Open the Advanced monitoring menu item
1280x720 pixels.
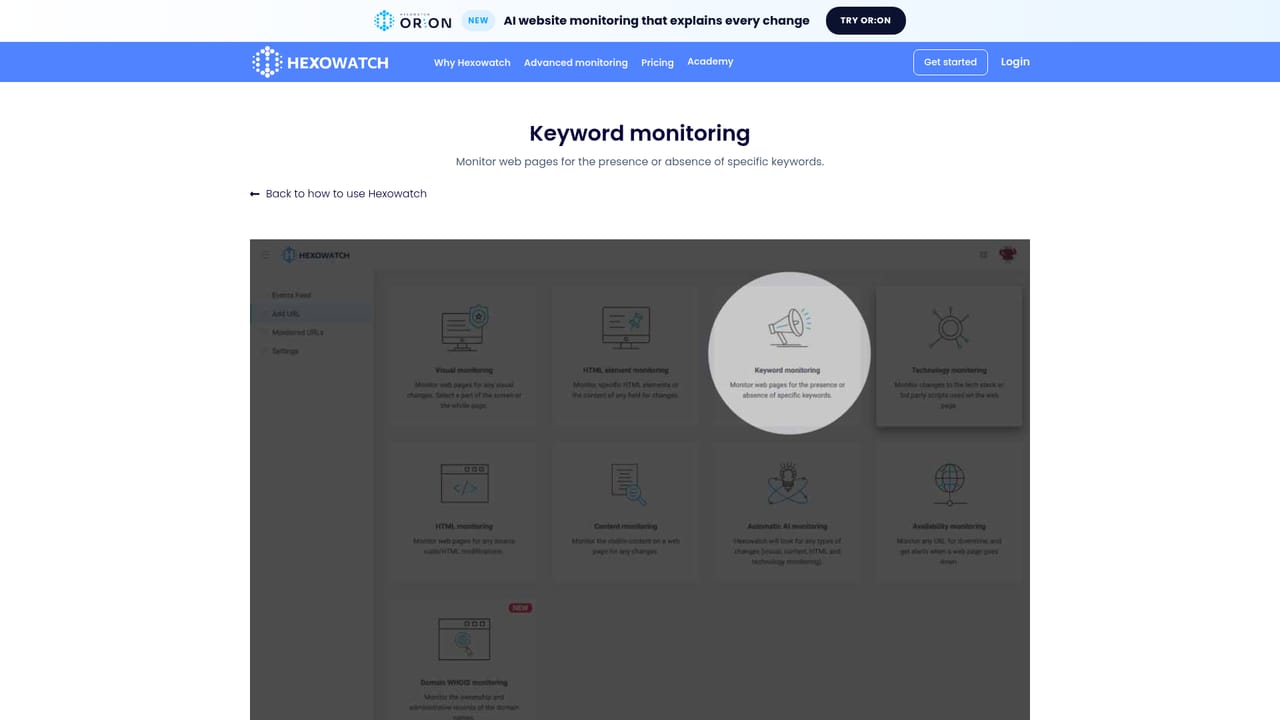click(576, 62)
